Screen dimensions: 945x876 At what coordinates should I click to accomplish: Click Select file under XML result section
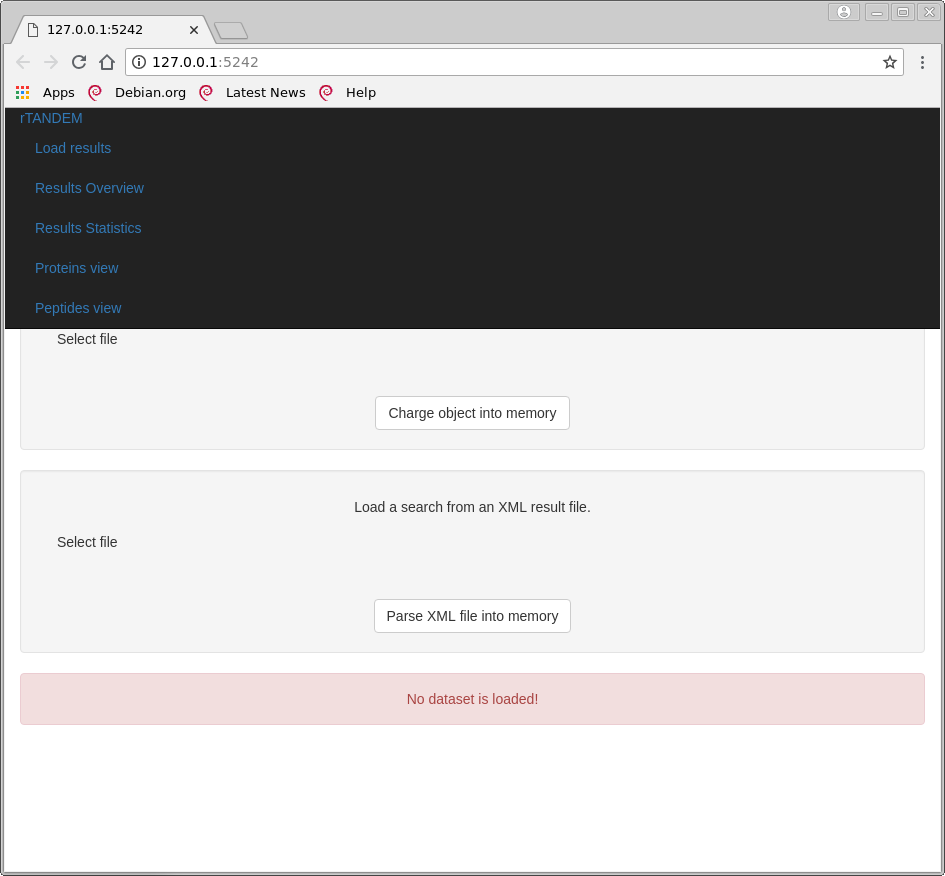coord(87,542)
